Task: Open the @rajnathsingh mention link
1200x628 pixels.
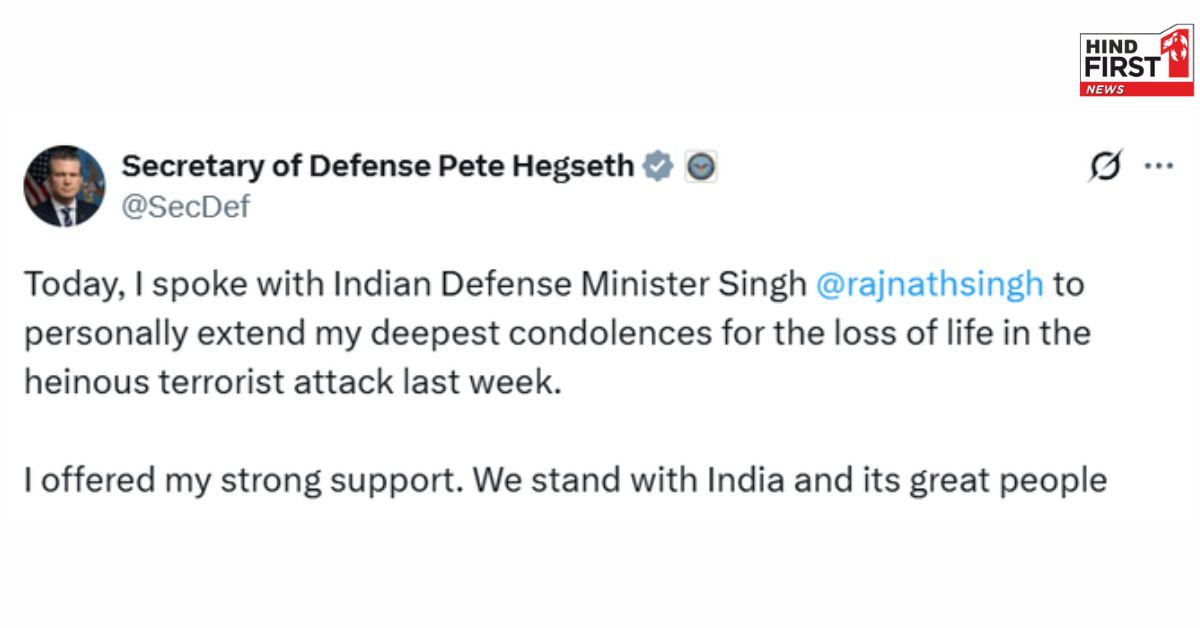Action: (930, 285)
